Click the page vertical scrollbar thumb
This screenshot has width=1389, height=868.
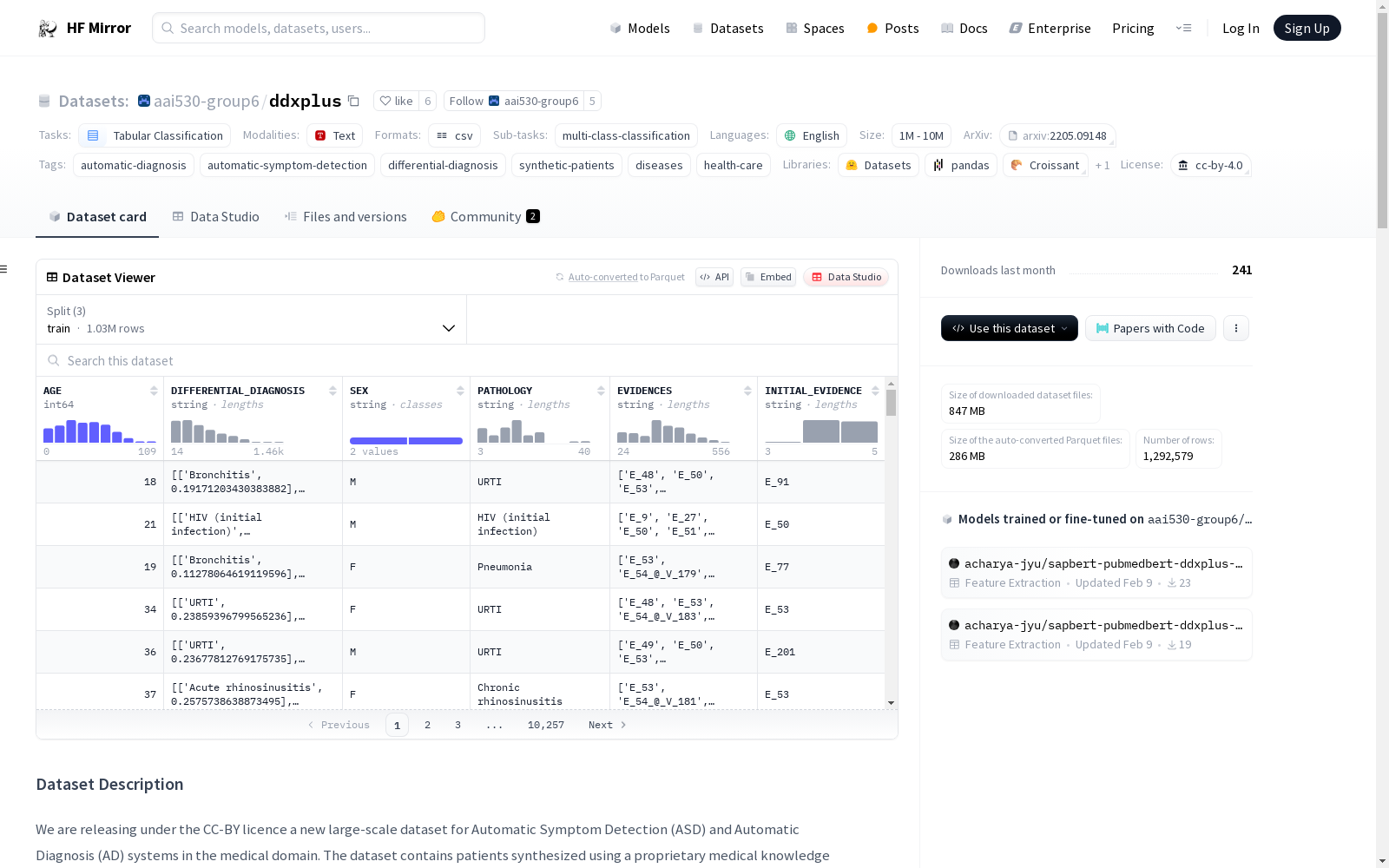point(1382,122)
